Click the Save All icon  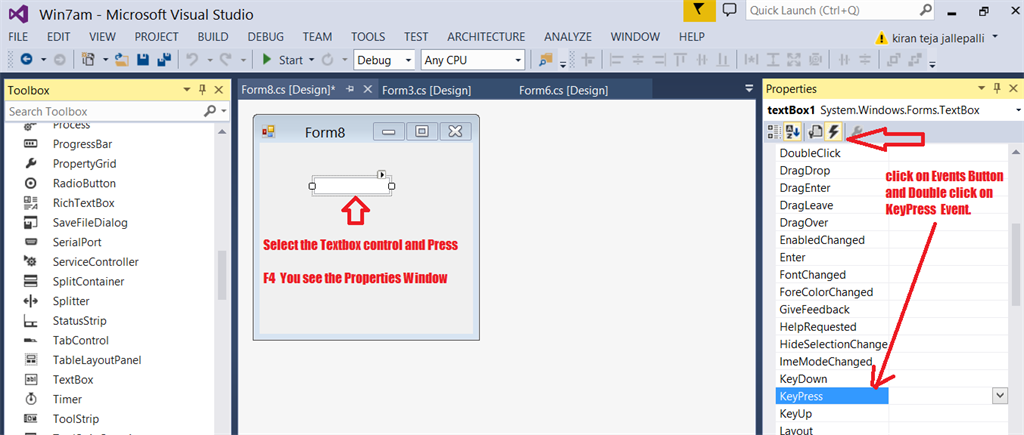tap(164, 59)
